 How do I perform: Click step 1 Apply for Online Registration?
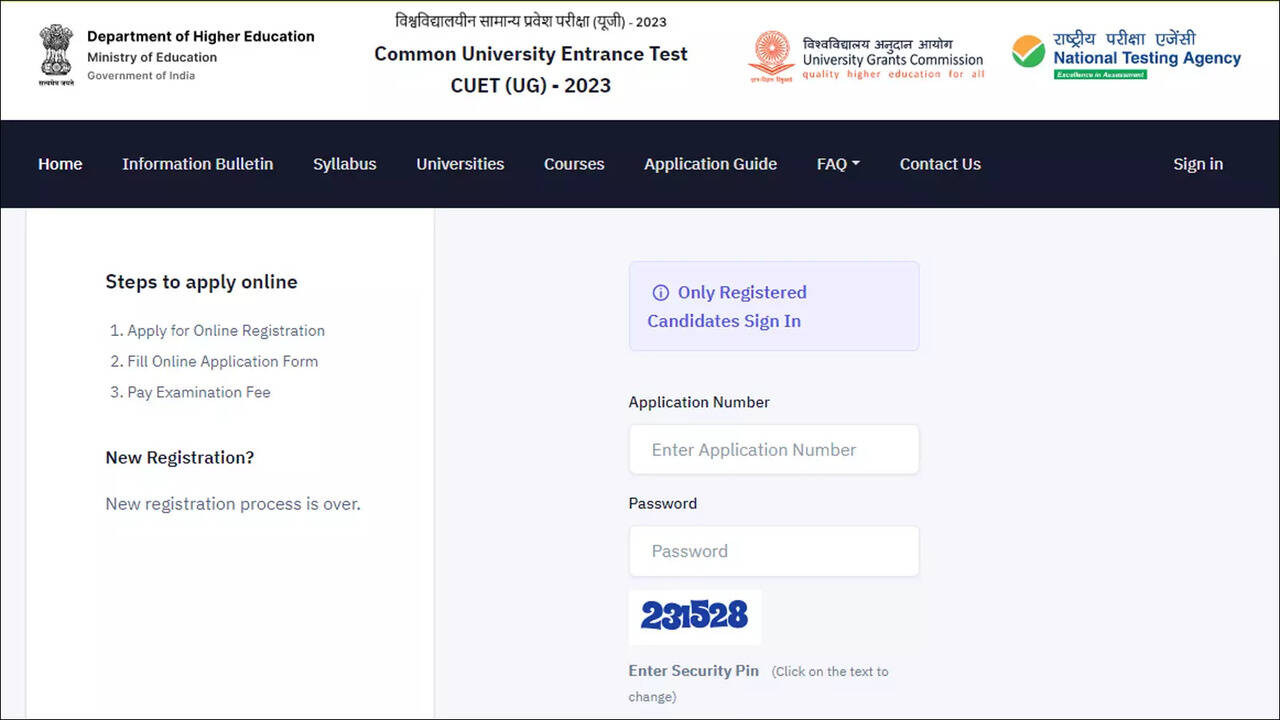217,331
